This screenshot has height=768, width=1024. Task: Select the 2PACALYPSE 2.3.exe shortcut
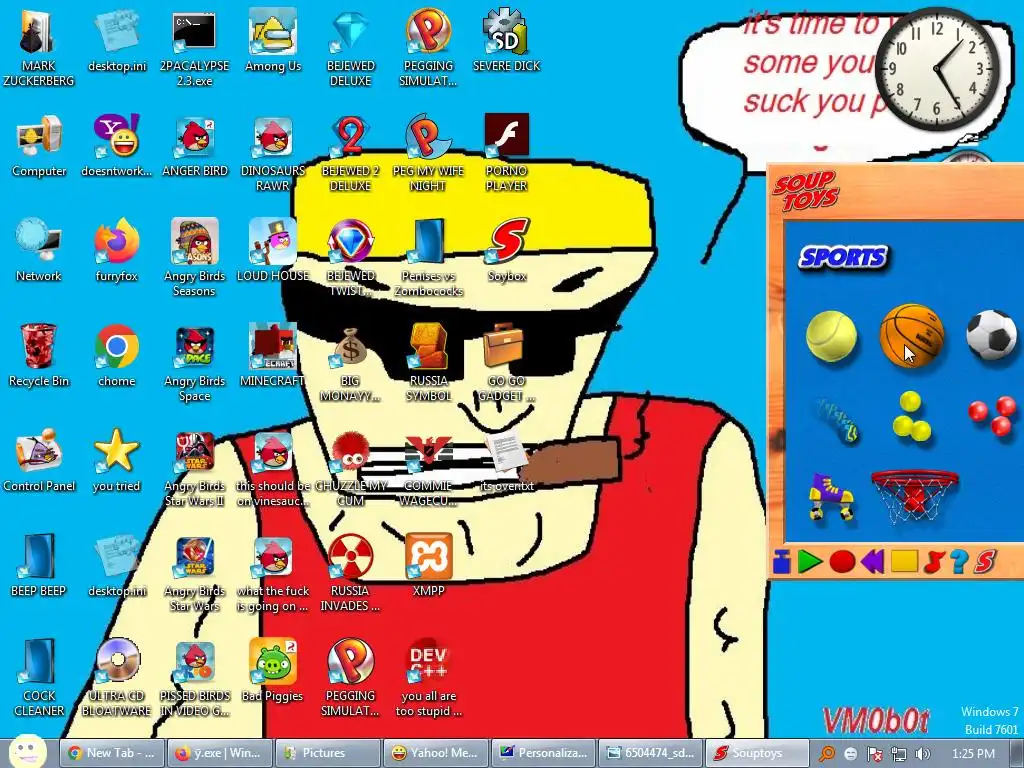click(x=195, y=48)
